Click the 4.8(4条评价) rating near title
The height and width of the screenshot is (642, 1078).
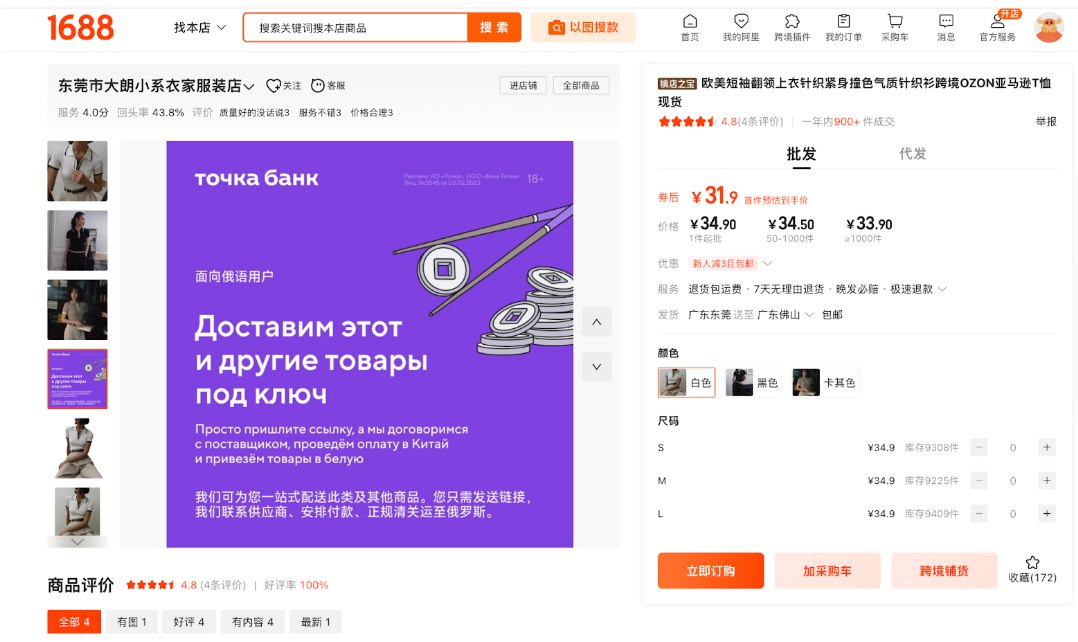coord(751,122)
